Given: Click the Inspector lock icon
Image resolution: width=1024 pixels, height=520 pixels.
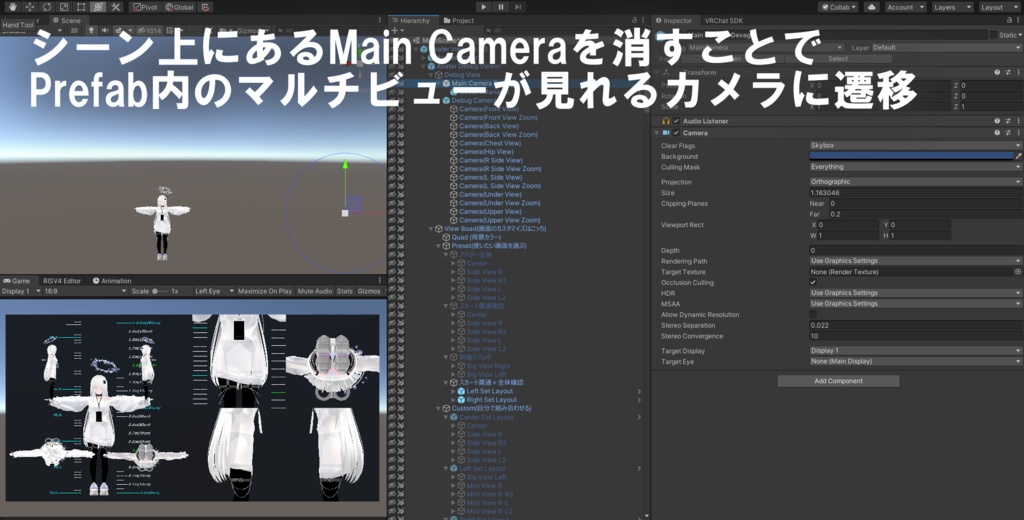Looking at the screenshot, I should (1008, 21).
